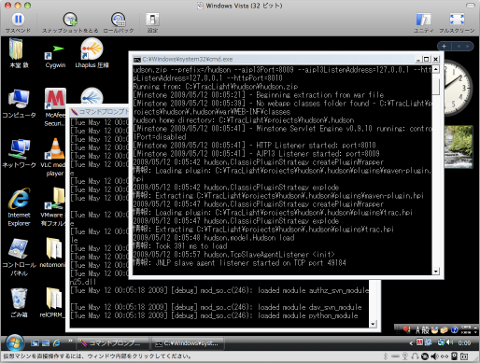Image resolution: width=480 pixels, height=363 pixels.
Task: Select the Lhaplus 圧縮 desktop shortcut
Action: 92,53
